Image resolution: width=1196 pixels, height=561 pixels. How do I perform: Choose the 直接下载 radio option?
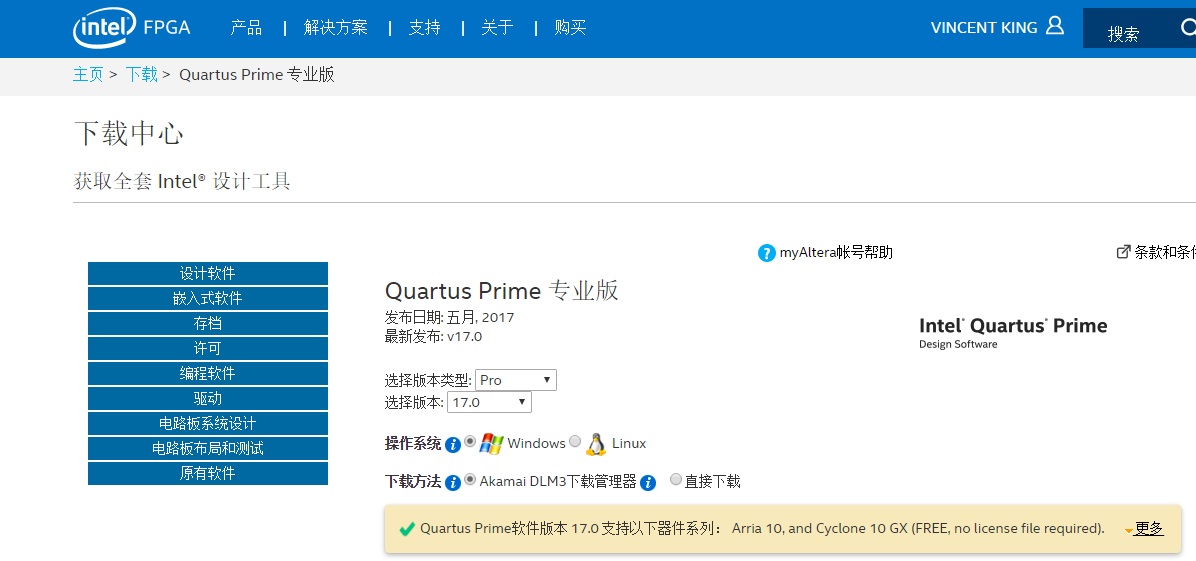(676, 479)
